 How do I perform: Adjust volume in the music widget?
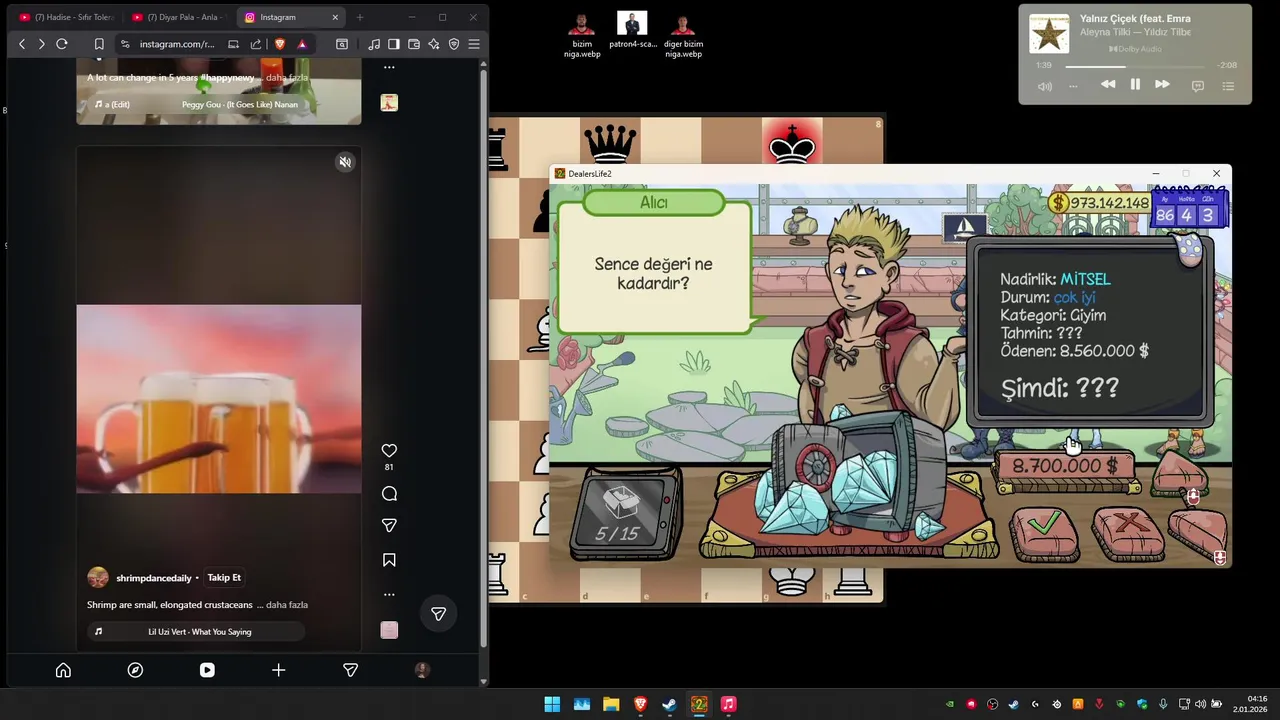point(1045,86)
